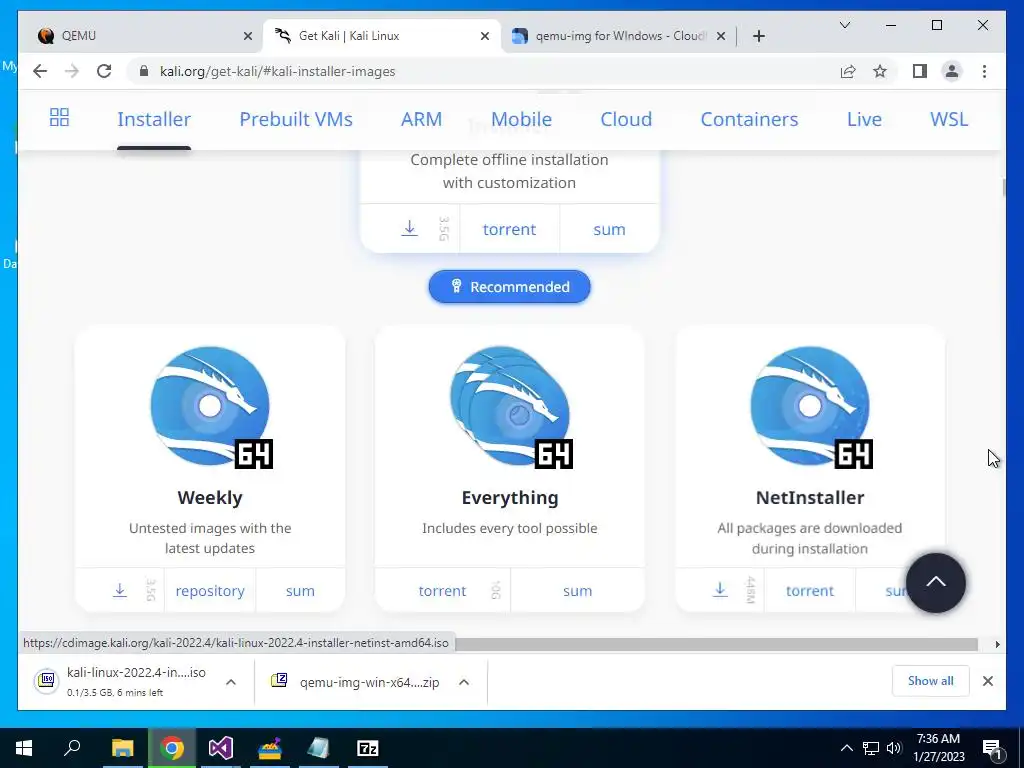Open File Explorer from taskbar
This screenshot has width=1024, height=768.
pyautogui.click(x=122, y=748)
